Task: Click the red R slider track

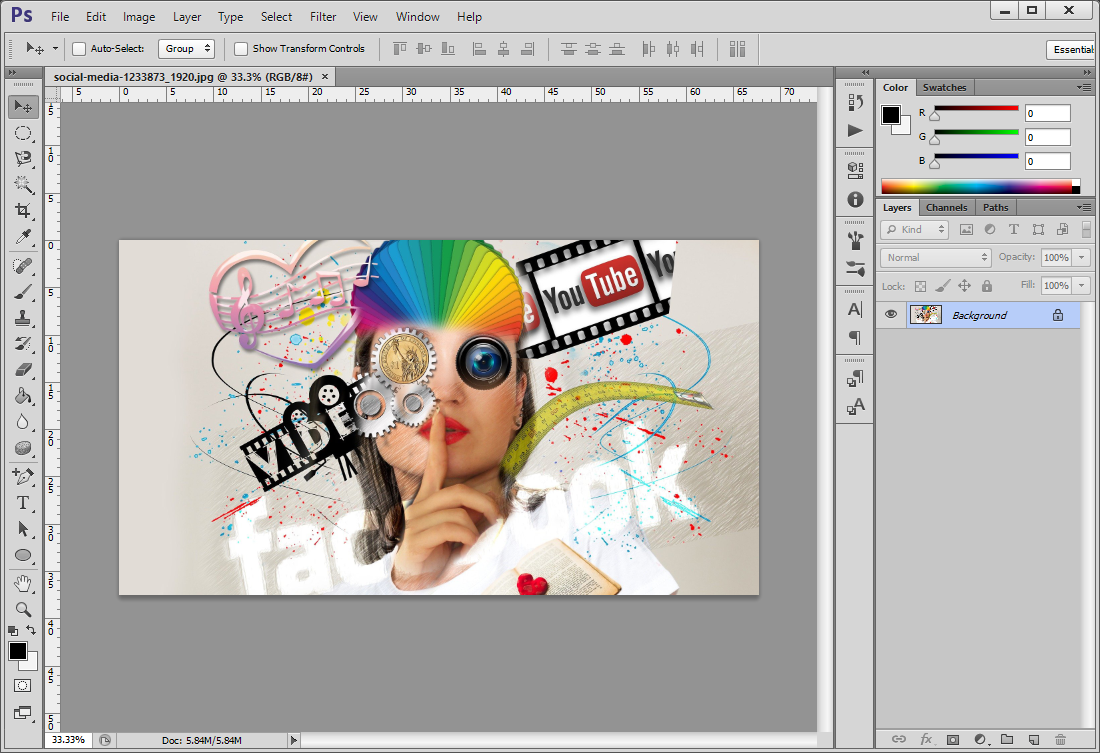Action: coord(976,108)
